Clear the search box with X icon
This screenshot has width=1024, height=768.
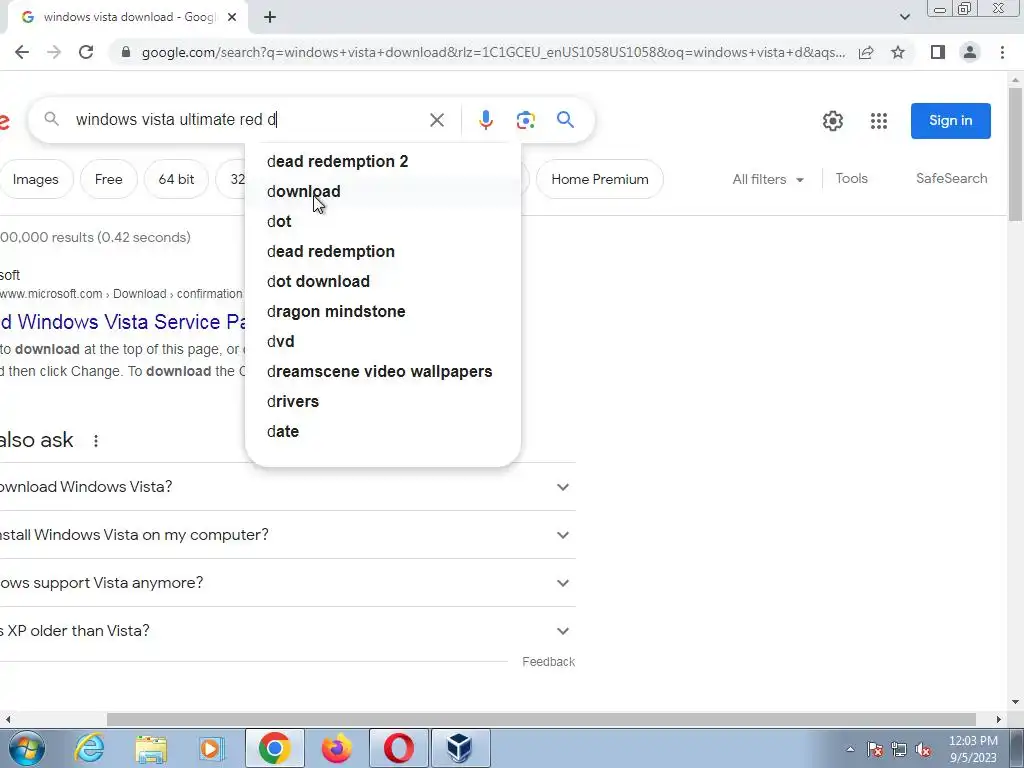(437, 120)
